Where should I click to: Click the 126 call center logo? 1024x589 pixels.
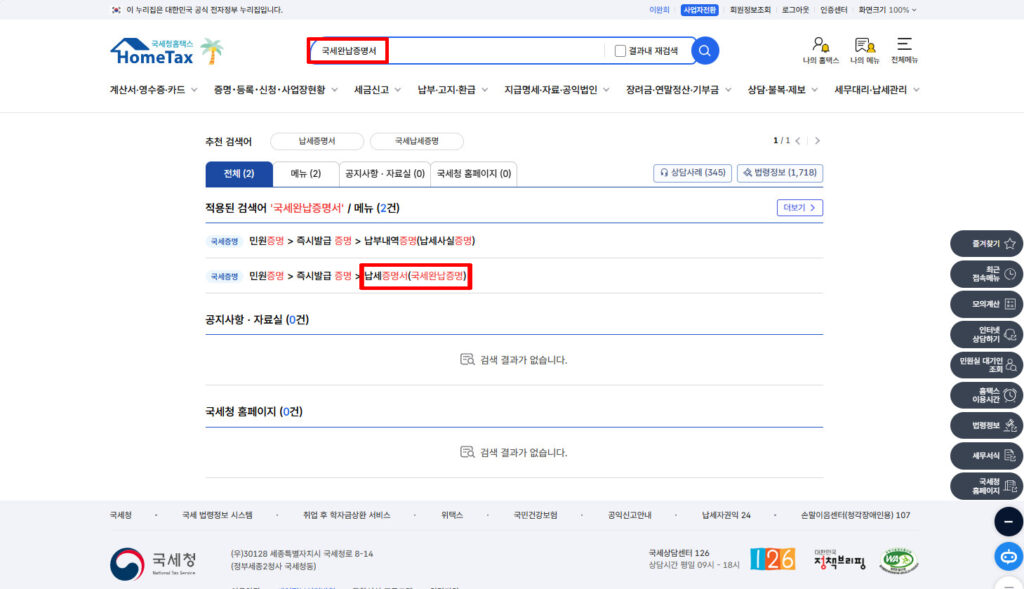coord(773,559)
